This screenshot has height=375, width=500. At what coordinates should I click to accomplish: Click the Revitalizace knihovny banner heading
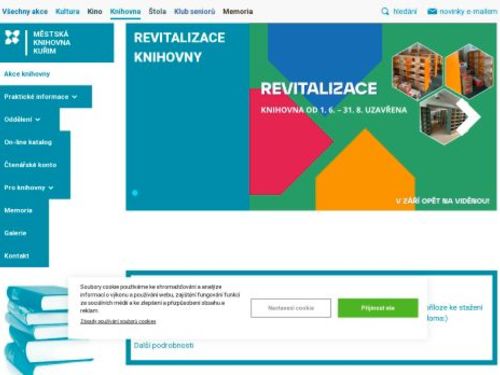179,47
